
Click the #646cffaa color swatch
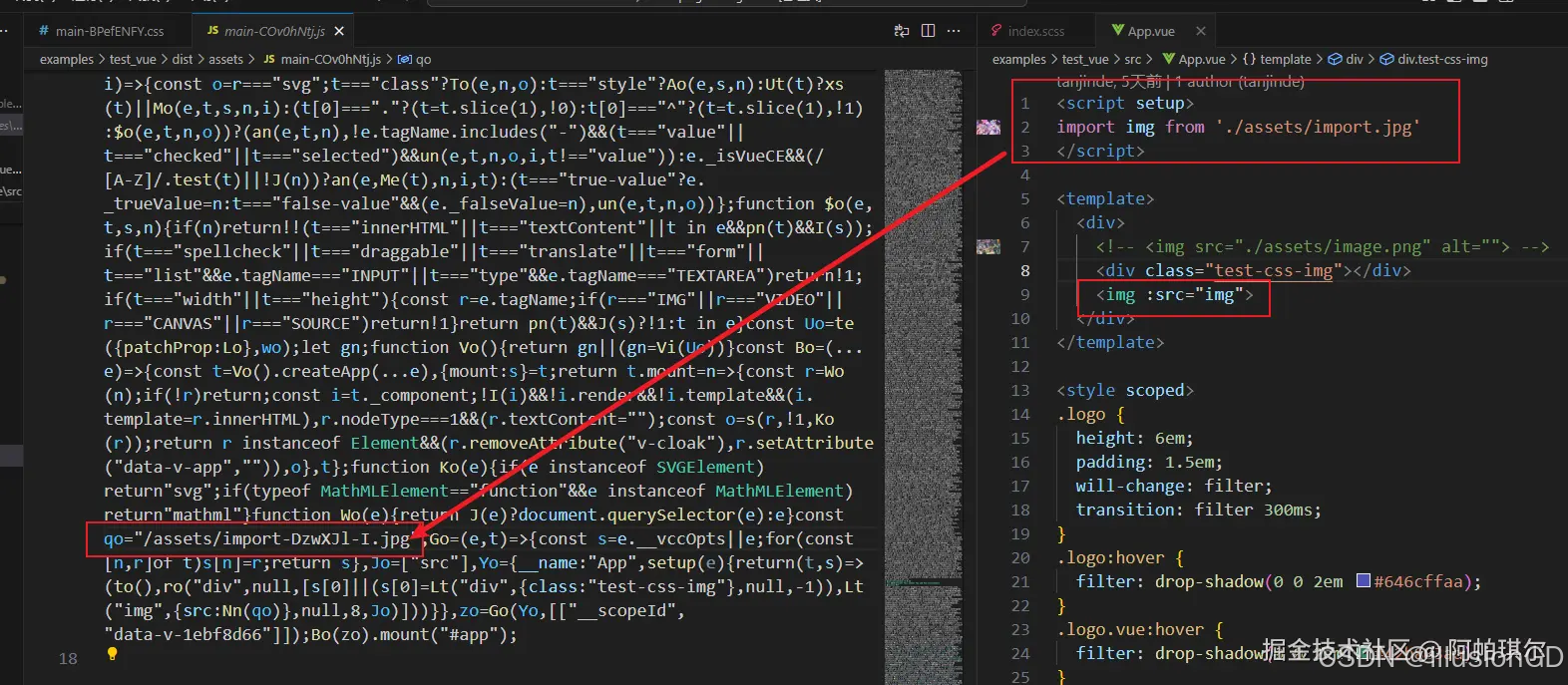pyautogui.click(x=1363, y=580)
